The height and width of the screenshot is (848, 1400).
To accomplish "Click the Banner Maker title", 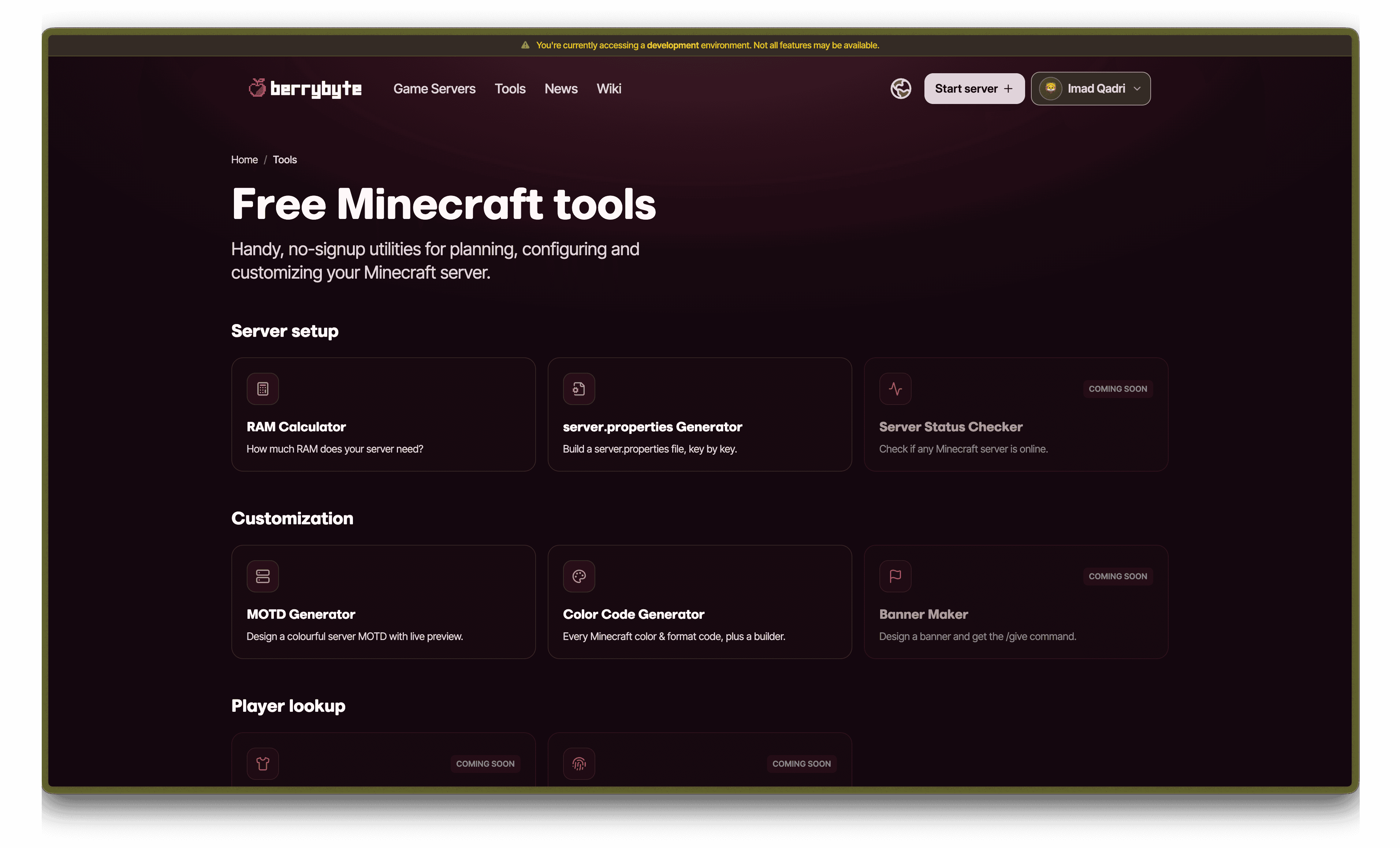I will [x=923, y=614].
